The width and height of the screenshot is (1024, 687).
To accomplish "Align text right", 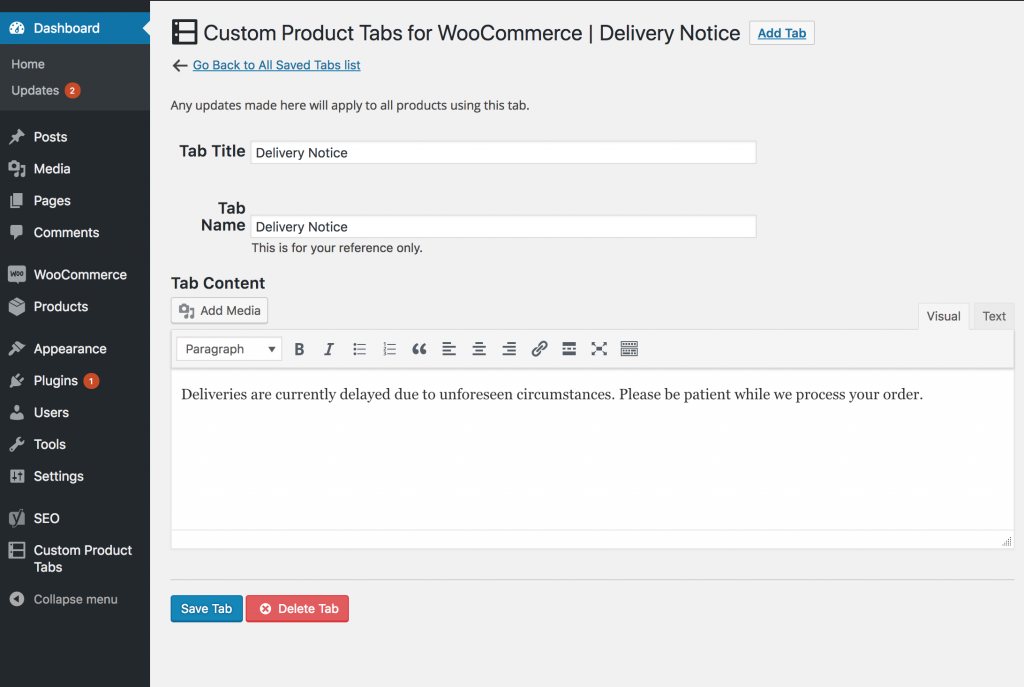I will pyautogui.click(x=509, y=349).
